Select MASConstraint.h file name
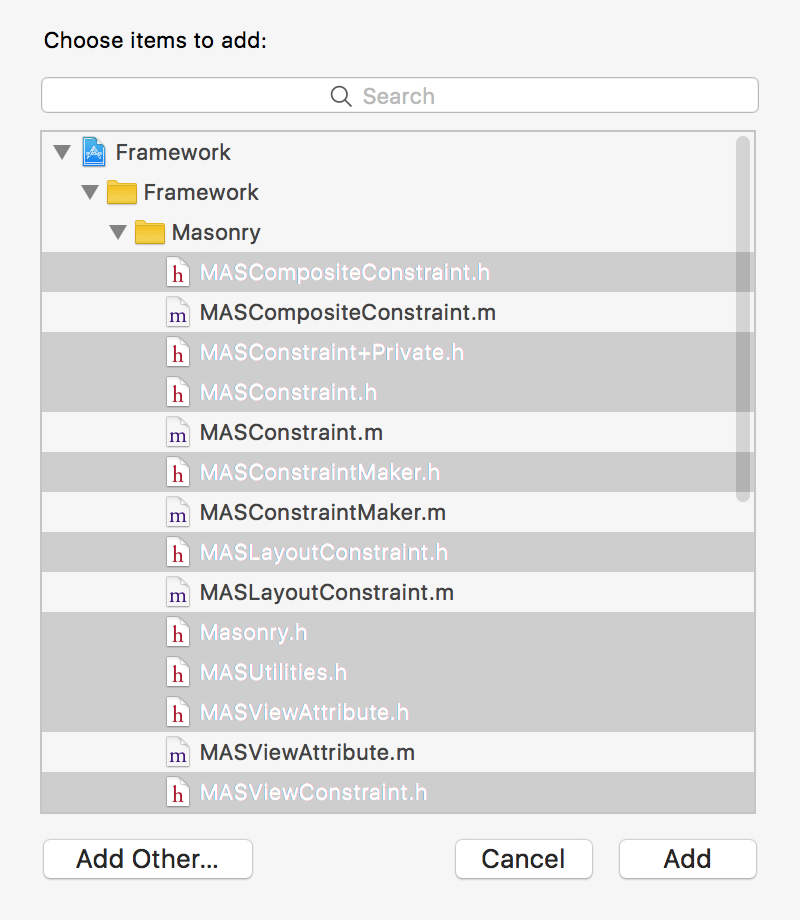Viewport: 800px width, 920px height. (288, 392)
